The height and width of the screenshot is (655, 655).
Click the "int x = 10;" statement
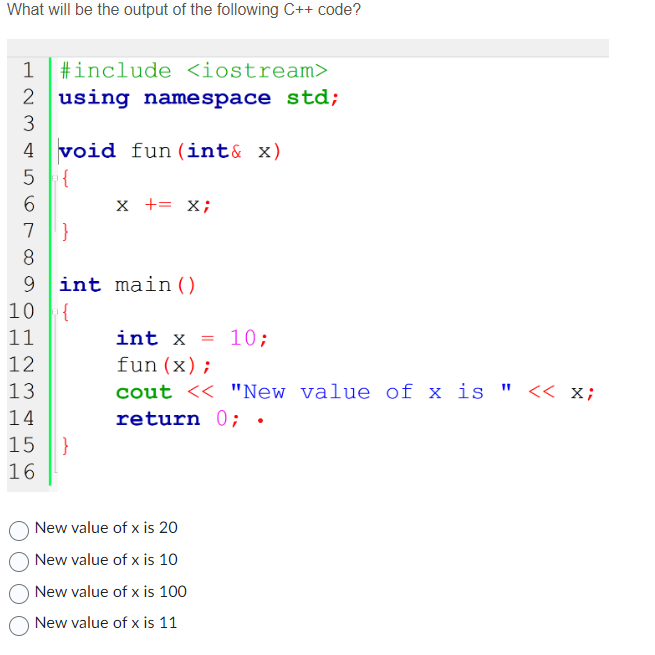point(191,338)
